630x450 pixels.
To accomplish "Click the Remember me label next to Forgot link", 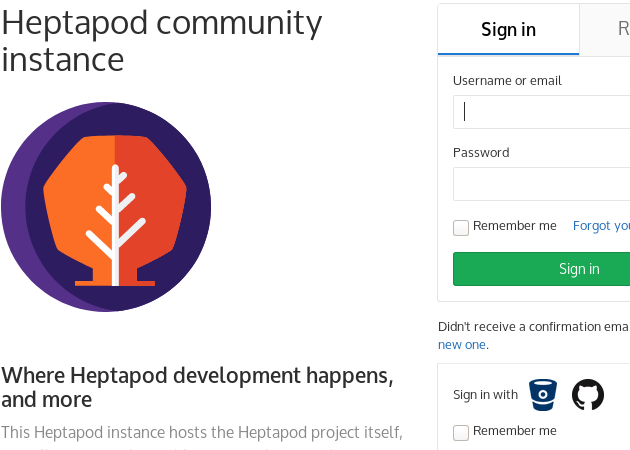I will [515, 226].
